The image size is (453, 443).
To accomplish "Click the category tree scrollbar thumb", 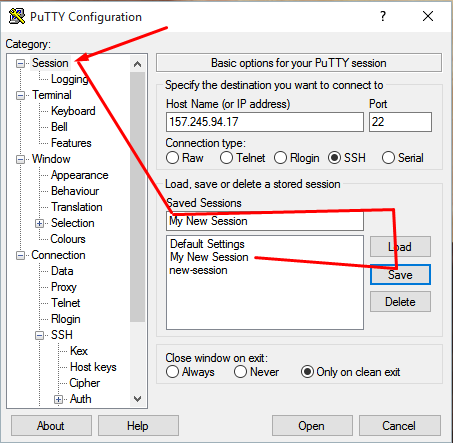I will click(x=137, y=197).
